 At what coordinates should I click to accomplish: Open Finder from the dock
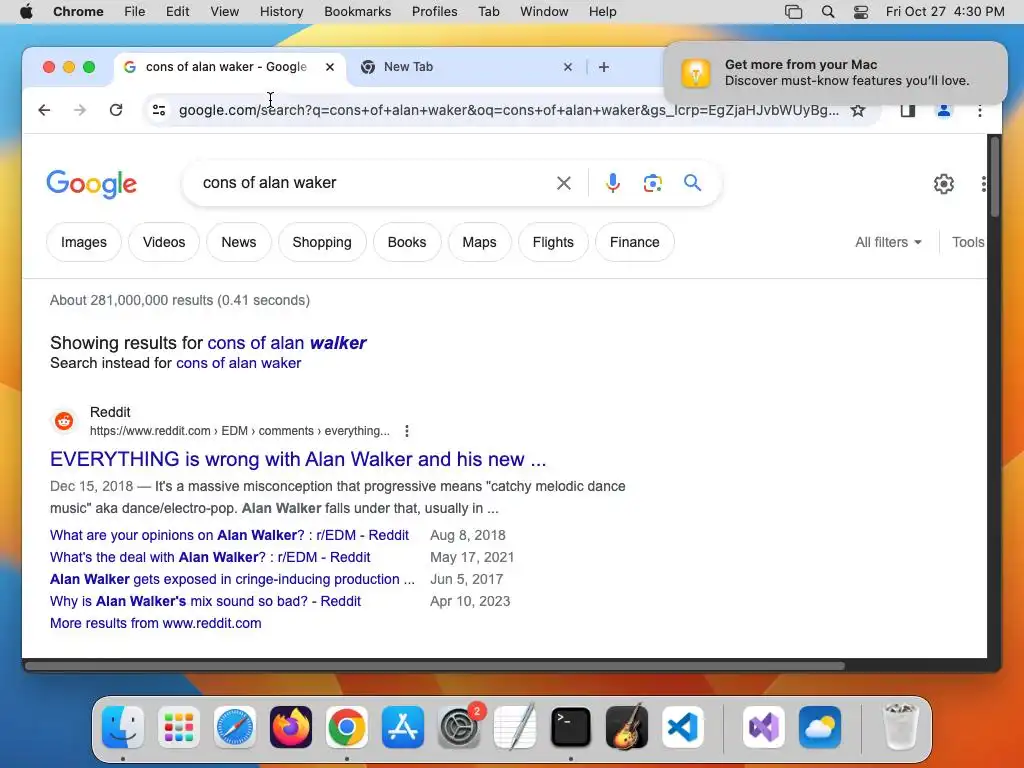[x=123, y=727]
